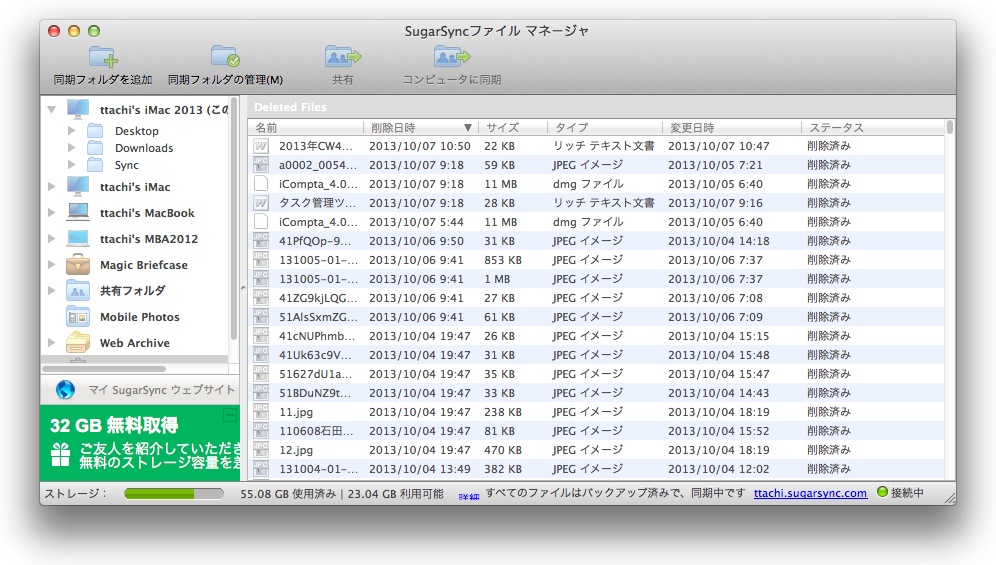Image resolution: width=996 pixels, height=565 pixels.
Task: Sort by the 変更日時 column header
Action: coord(732,127)
